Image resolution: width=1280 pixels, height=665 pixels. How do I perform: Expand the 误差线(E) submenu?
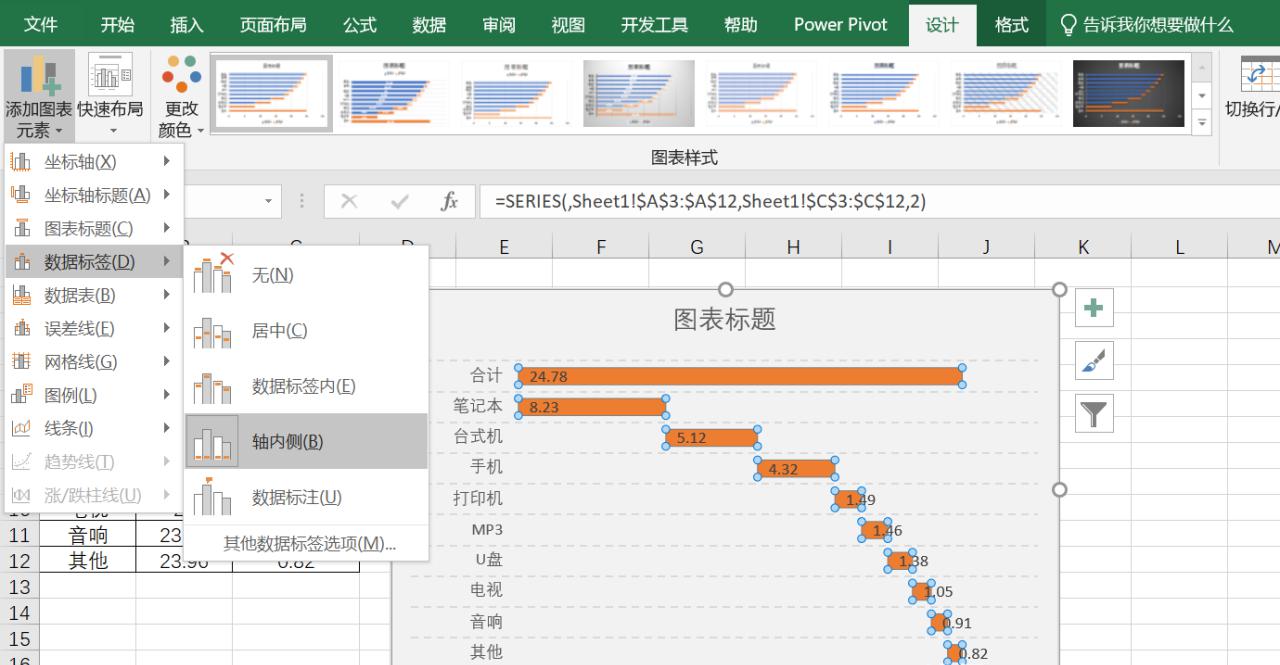[94, 328]
